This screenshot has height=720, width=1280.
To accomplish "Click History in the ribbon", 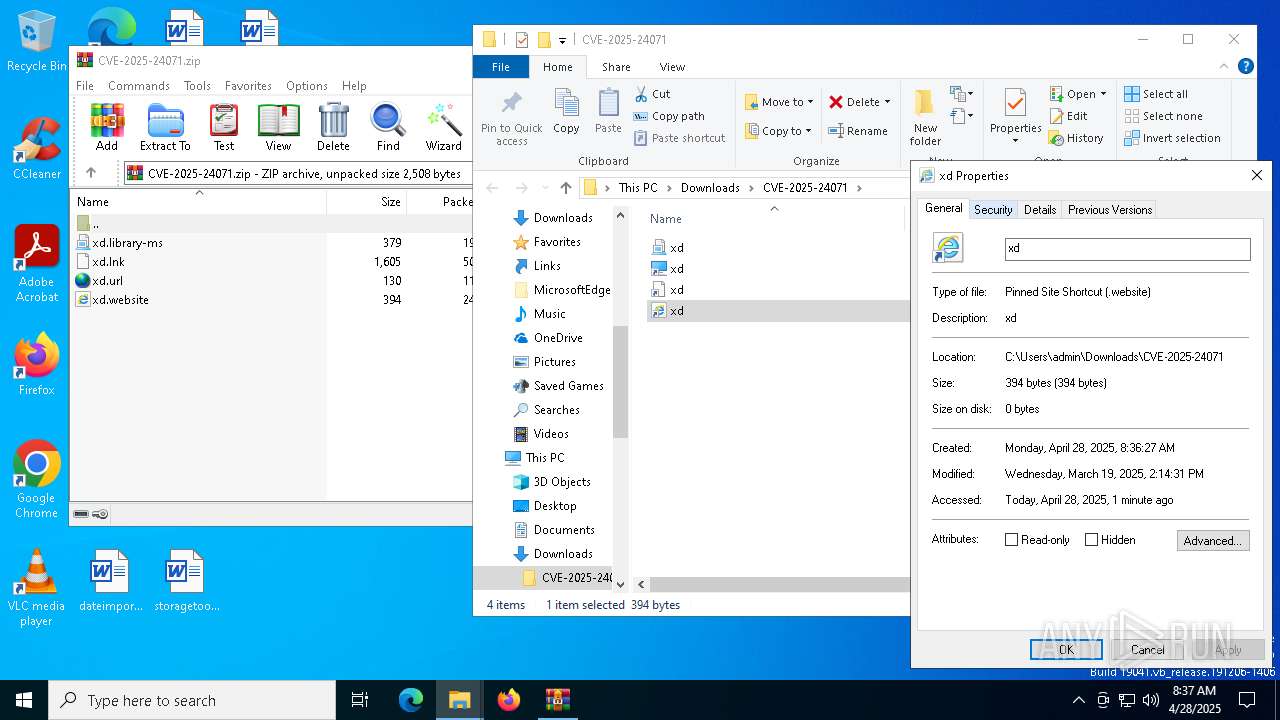I will (x=1076, y=138).
